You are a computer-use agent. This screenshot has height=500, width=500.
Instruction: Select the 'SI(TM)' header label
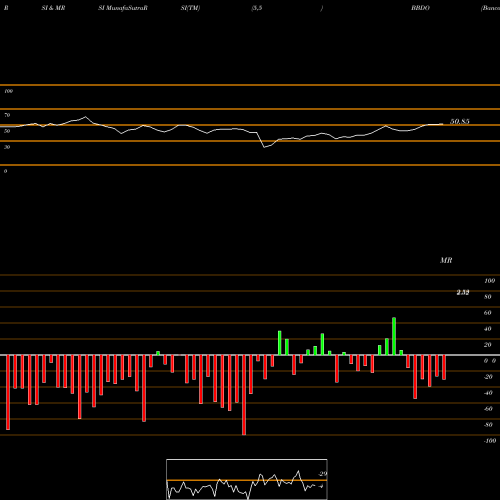coord(190,8)
